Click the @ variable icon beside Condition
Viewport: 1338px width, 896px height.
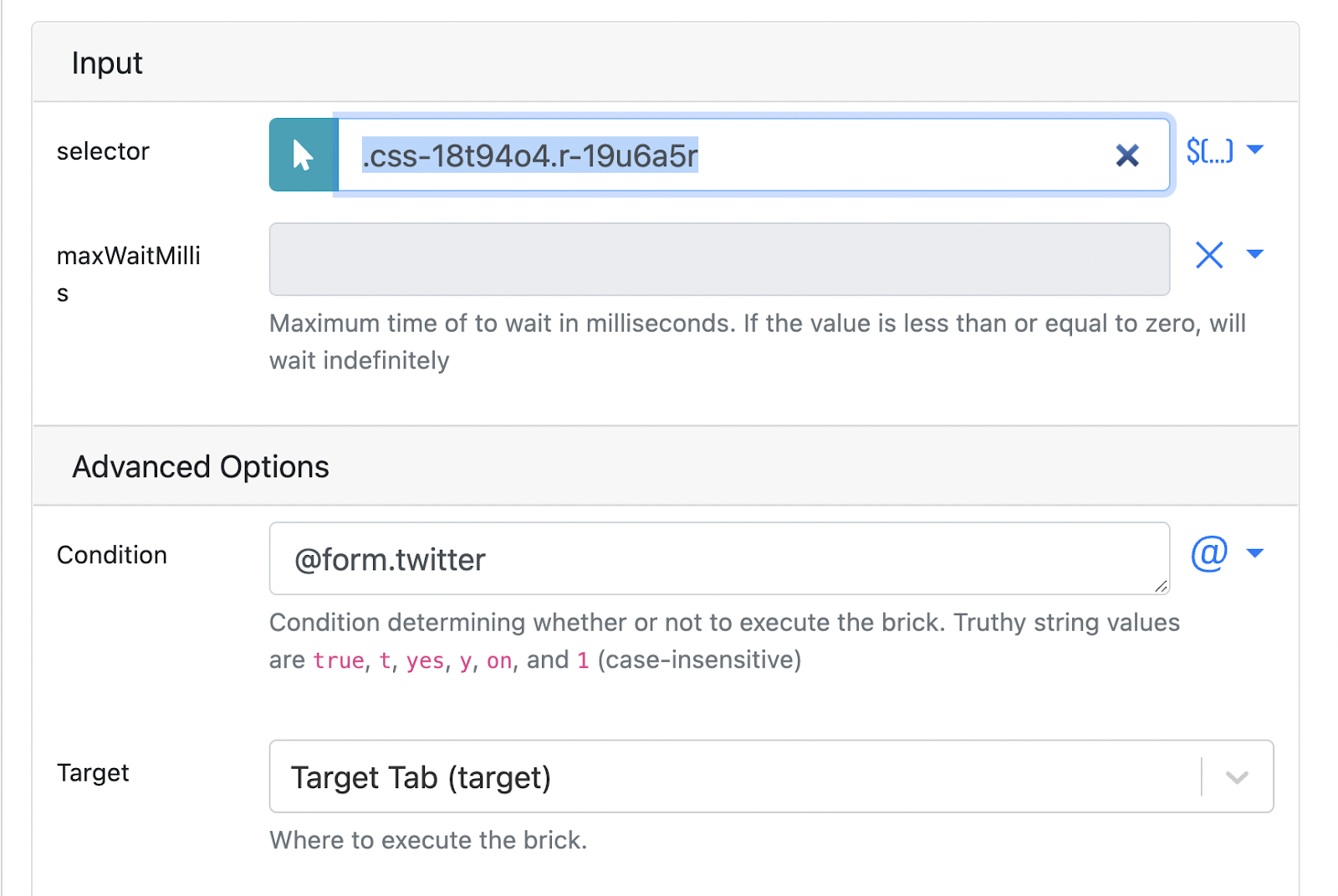1209,553
